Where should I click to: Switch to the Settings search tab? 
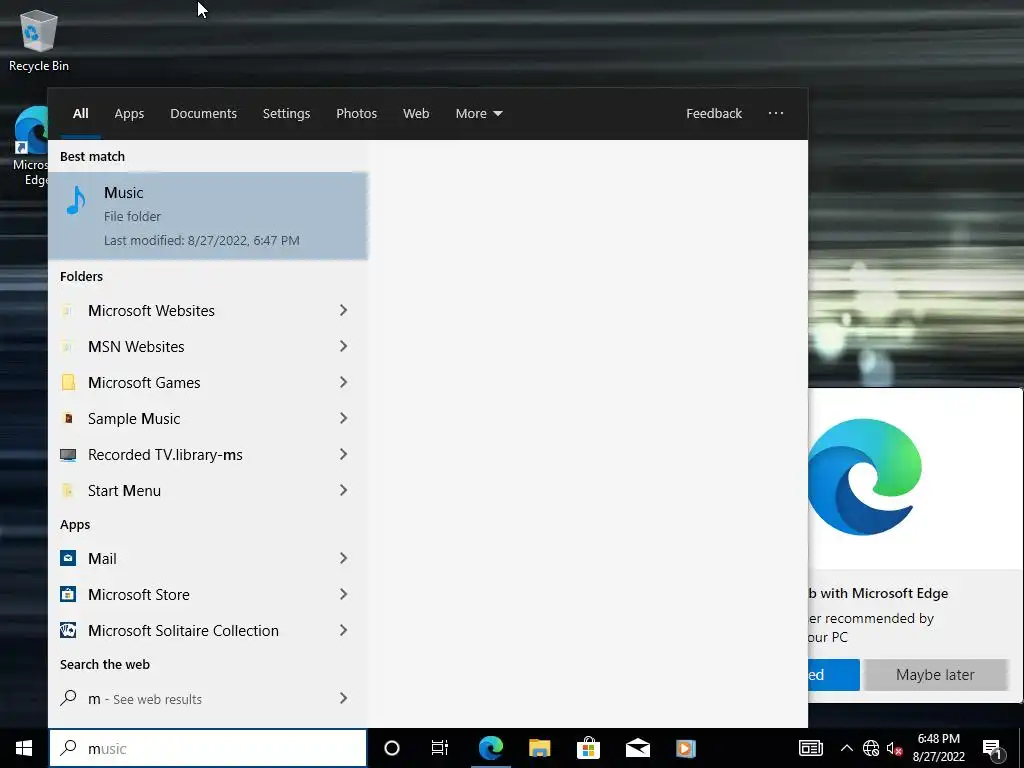(286, 114)
